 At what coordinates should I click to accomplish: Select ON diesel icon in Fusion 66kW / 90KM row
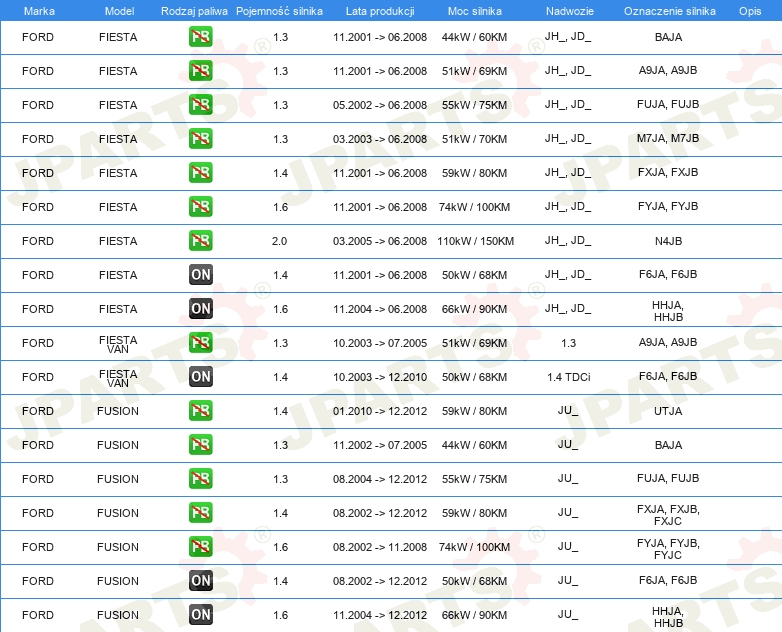coord(200,615)
